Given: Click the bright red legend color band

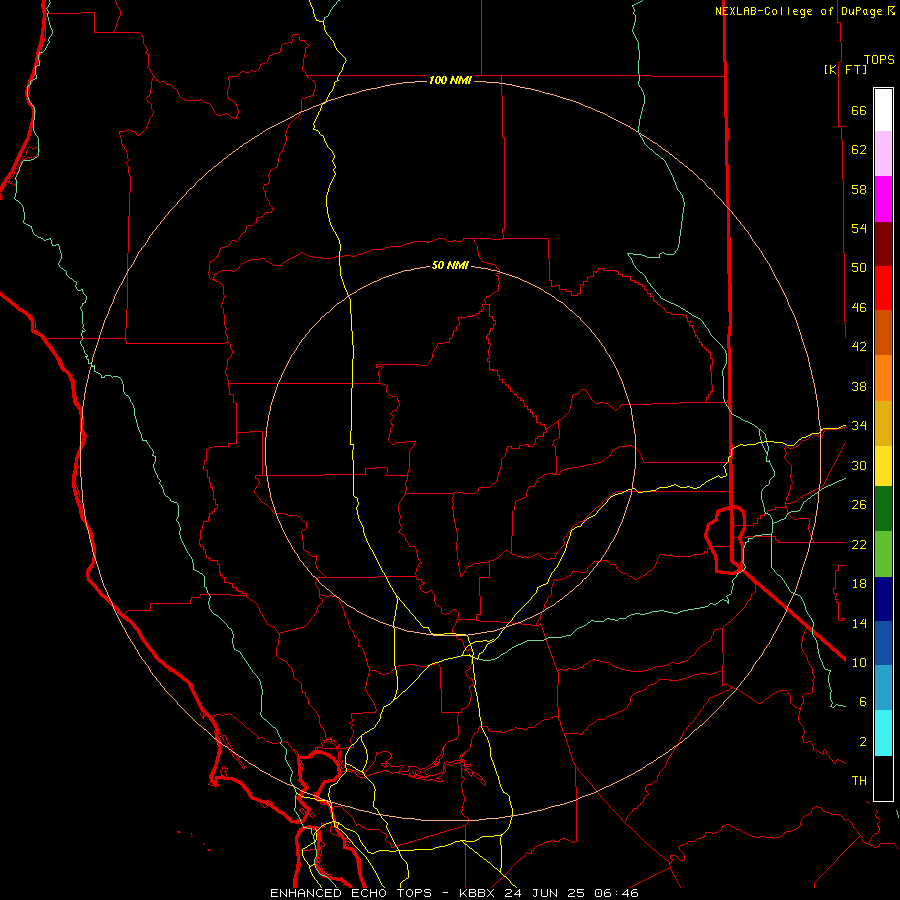Looking at the screenshot, I should pos(883,288).
